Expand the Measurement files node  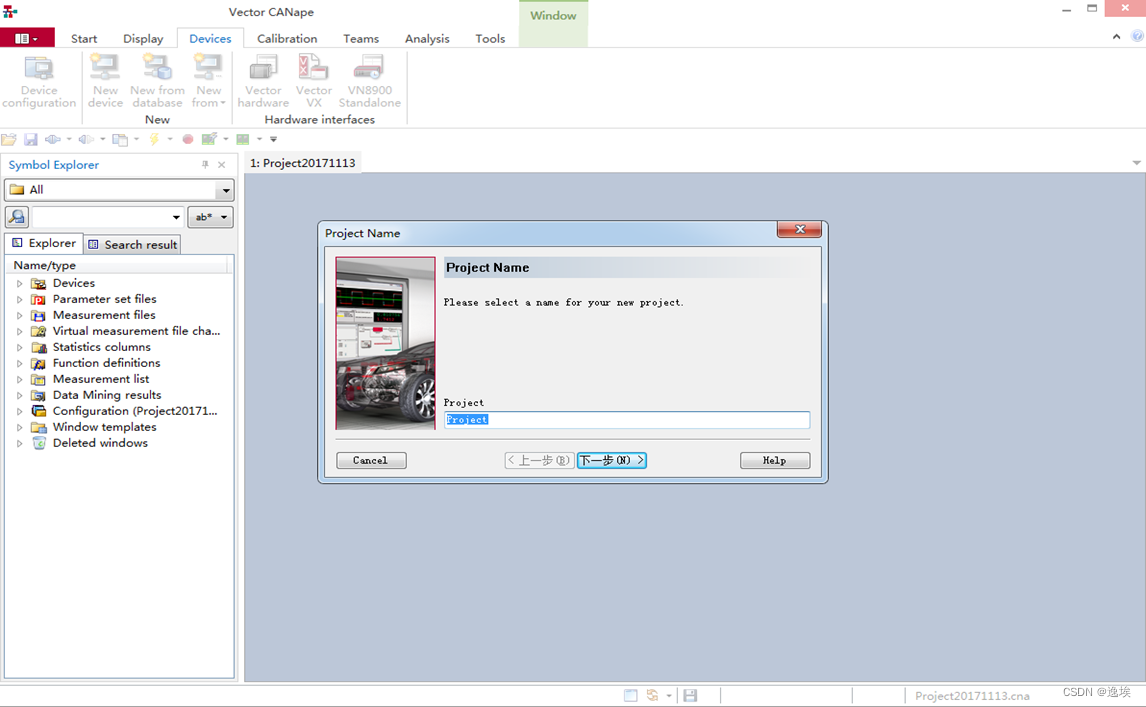(x=20, y=315)
